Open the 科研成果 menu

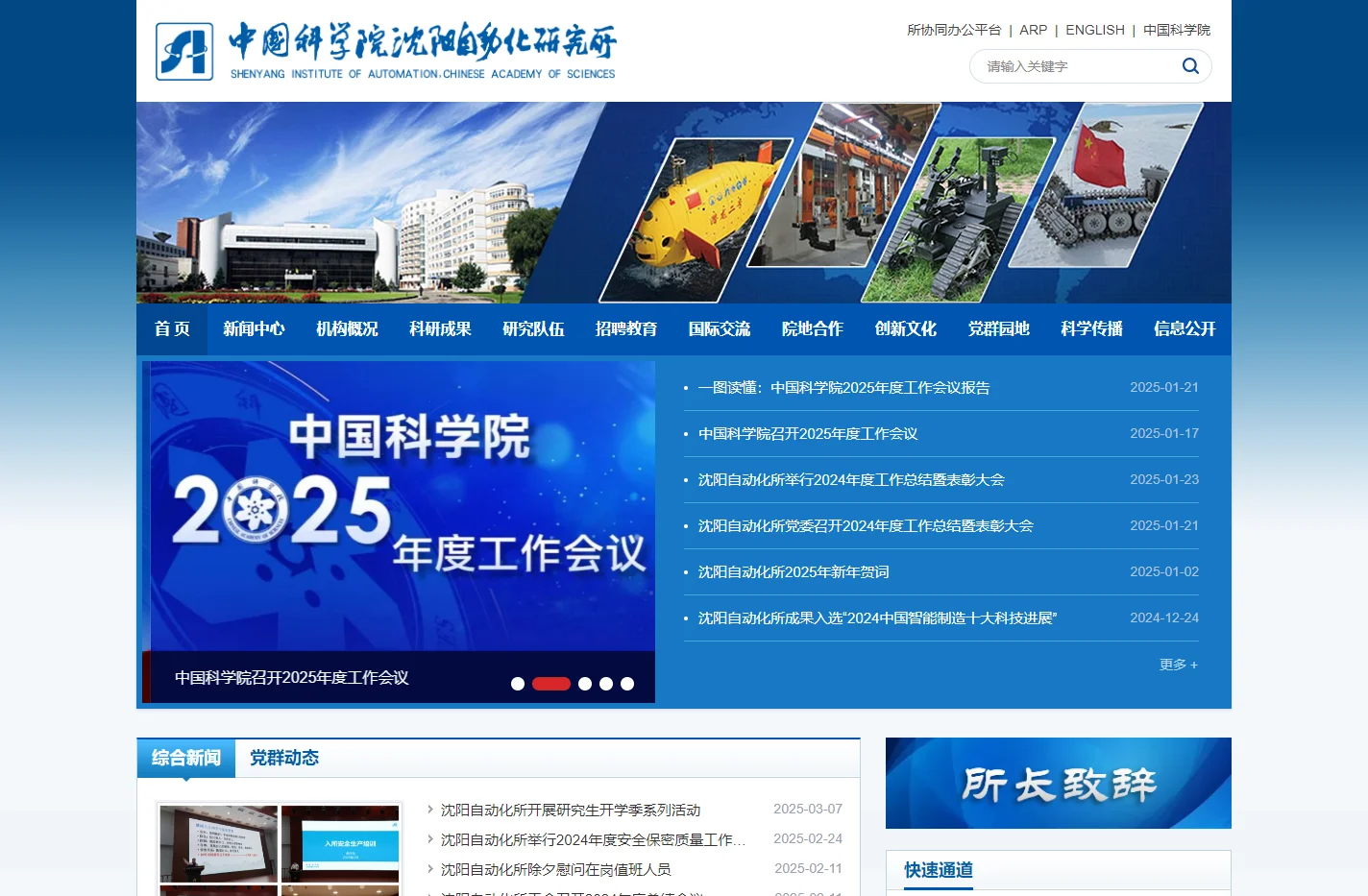(x=440, y=328)
